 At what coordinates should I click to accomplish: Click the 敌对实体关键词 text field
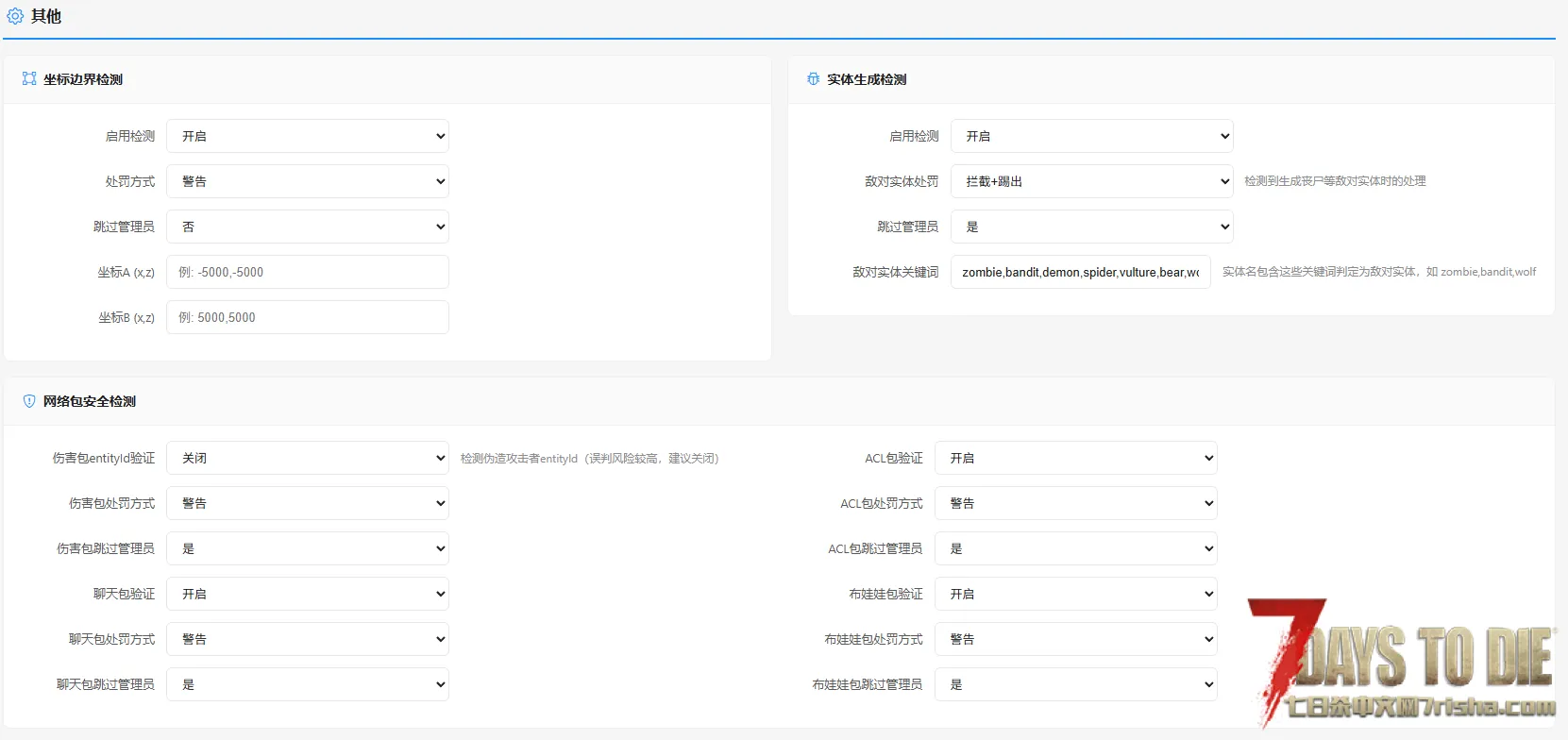click(x=1080, y=272)
